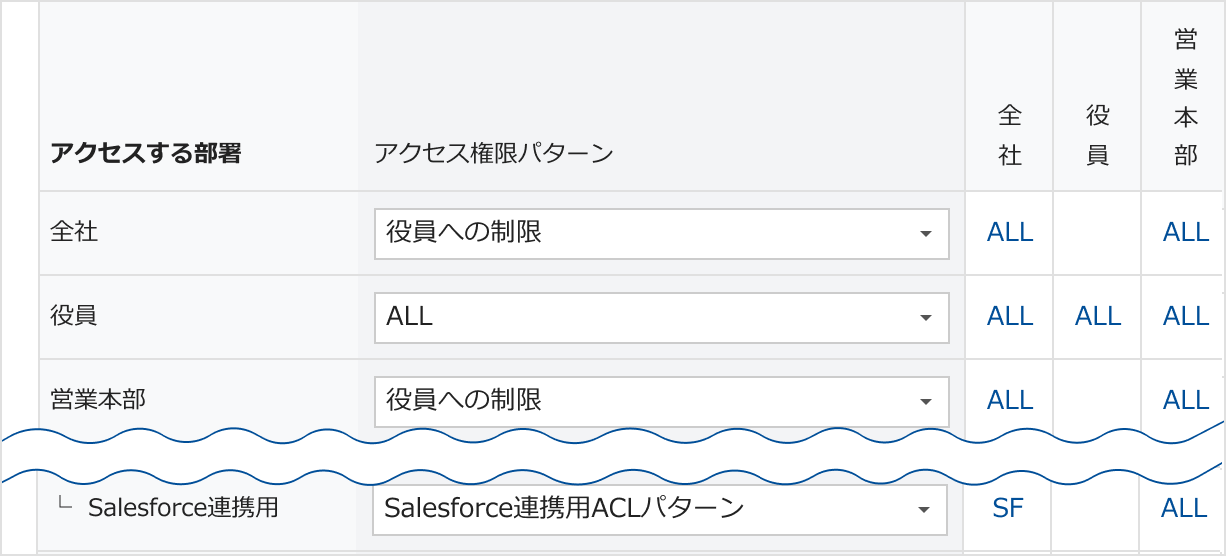1226x556 pixels.
Task: Click ALL link in Salesforce連携用 row
Action: click(1184, 509)
